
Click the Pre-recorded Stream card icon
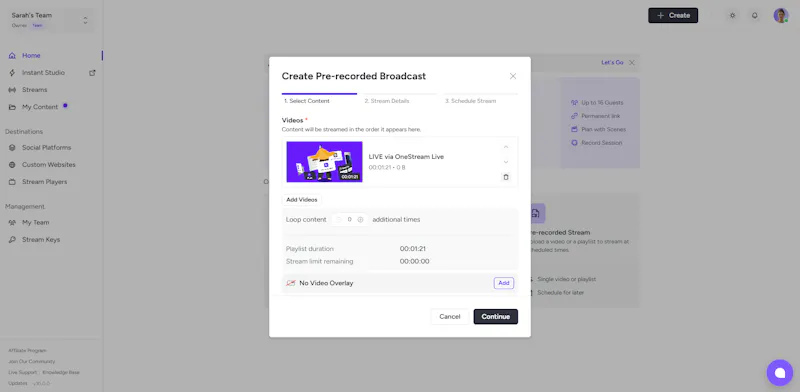[x=535, y=213]
